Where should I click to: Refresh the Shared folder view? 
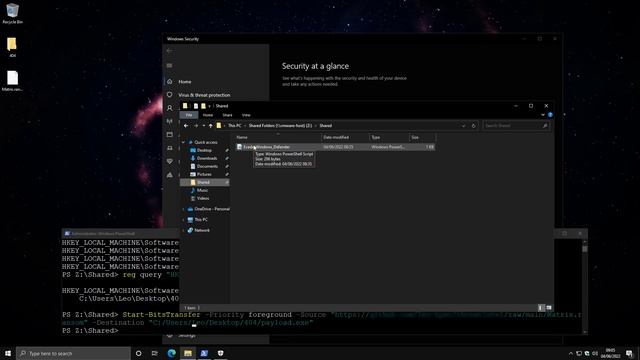click(x=473, y=126)
